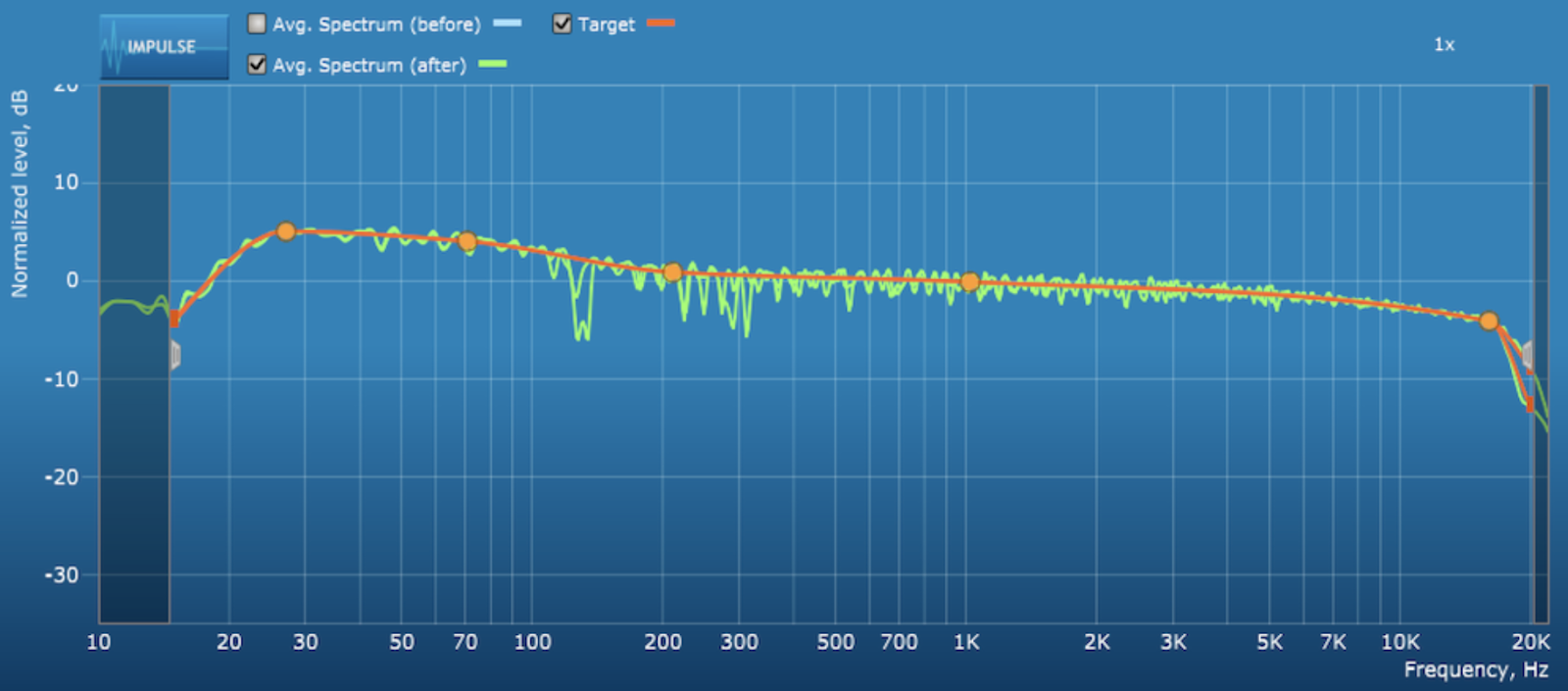Click the "Normalized level, dB" axis label
Viewport: 1568px width, 691px height.
pyautogui.click(x=20, y=194)
